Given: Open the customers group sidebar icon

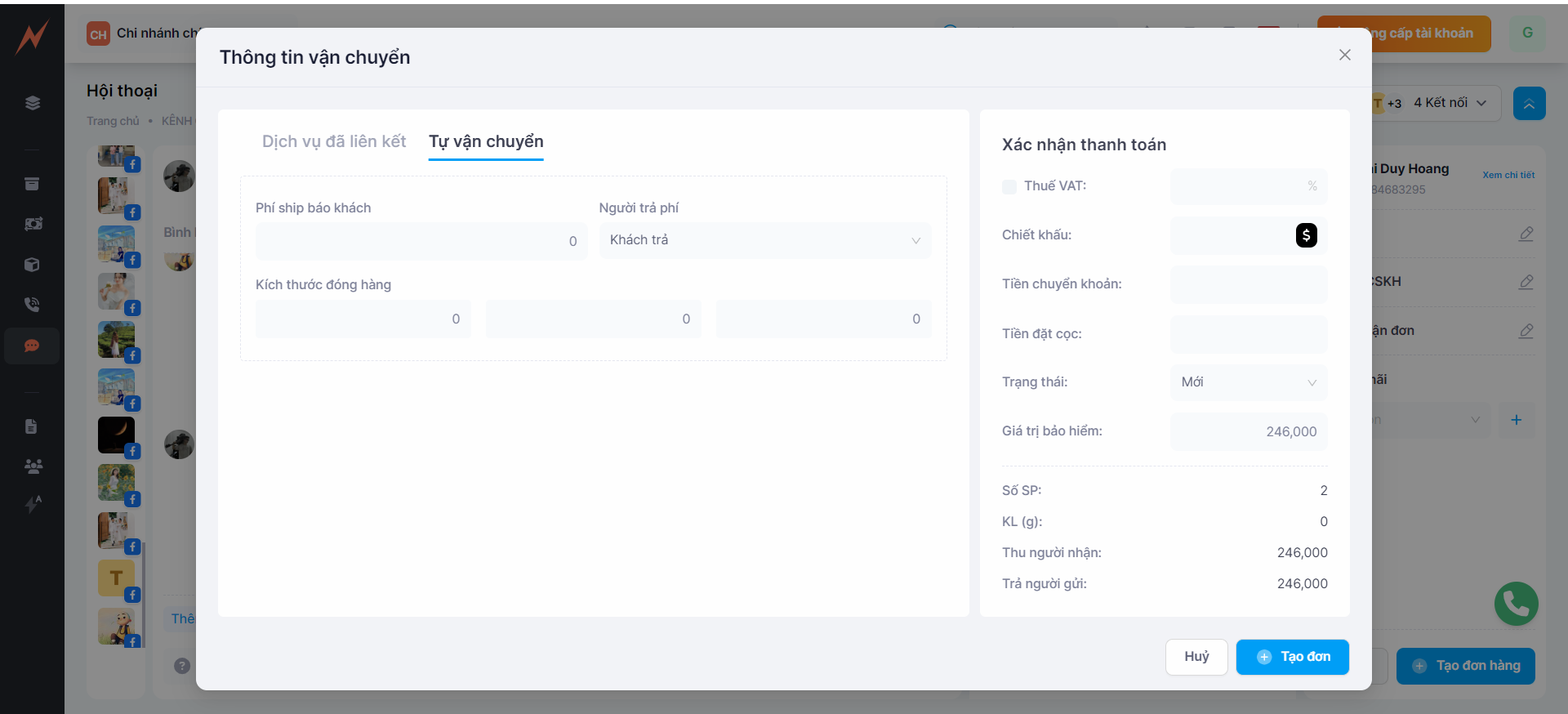Looking at the screenshot, I should [x=33, y=466].
